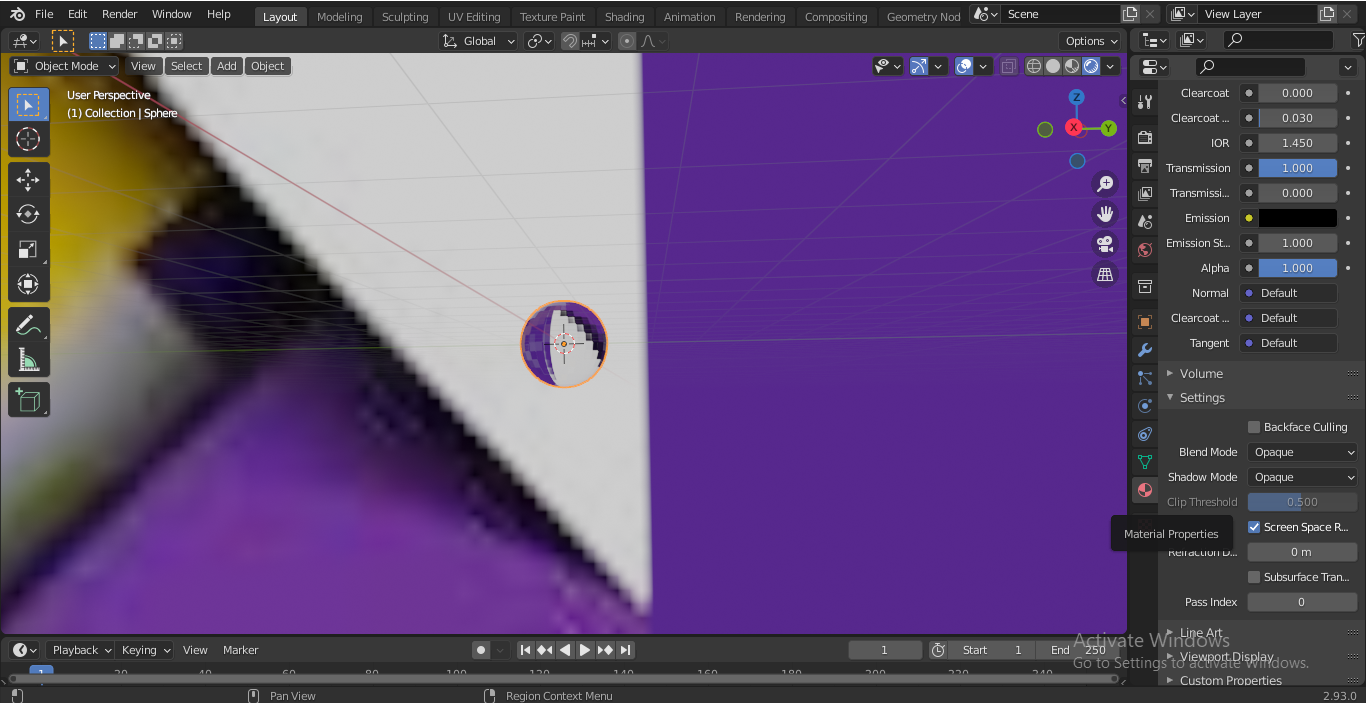The image size is (1366, 703).
Task: Open the Blend Mode dropdown
Action: (1302, 452)
